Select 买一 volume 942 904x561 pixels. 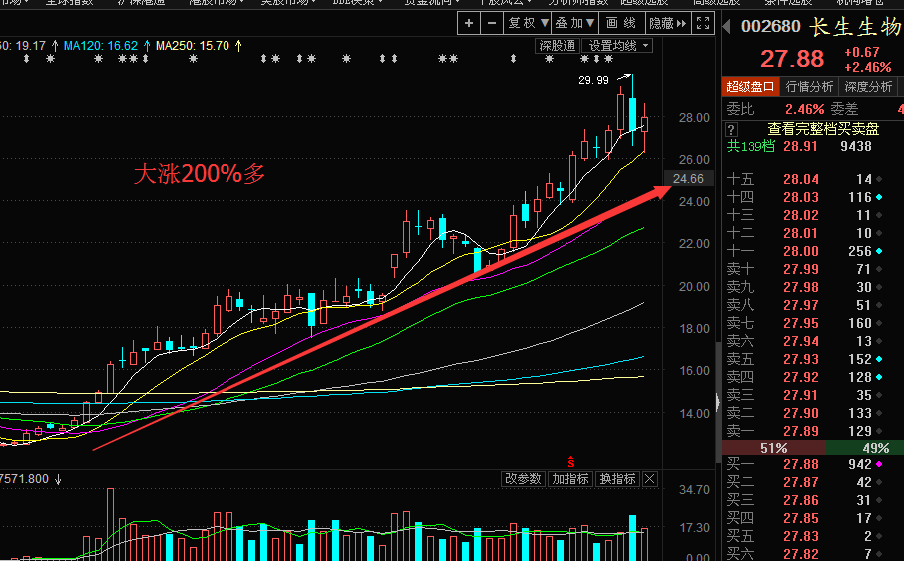(x=860, y=464)
